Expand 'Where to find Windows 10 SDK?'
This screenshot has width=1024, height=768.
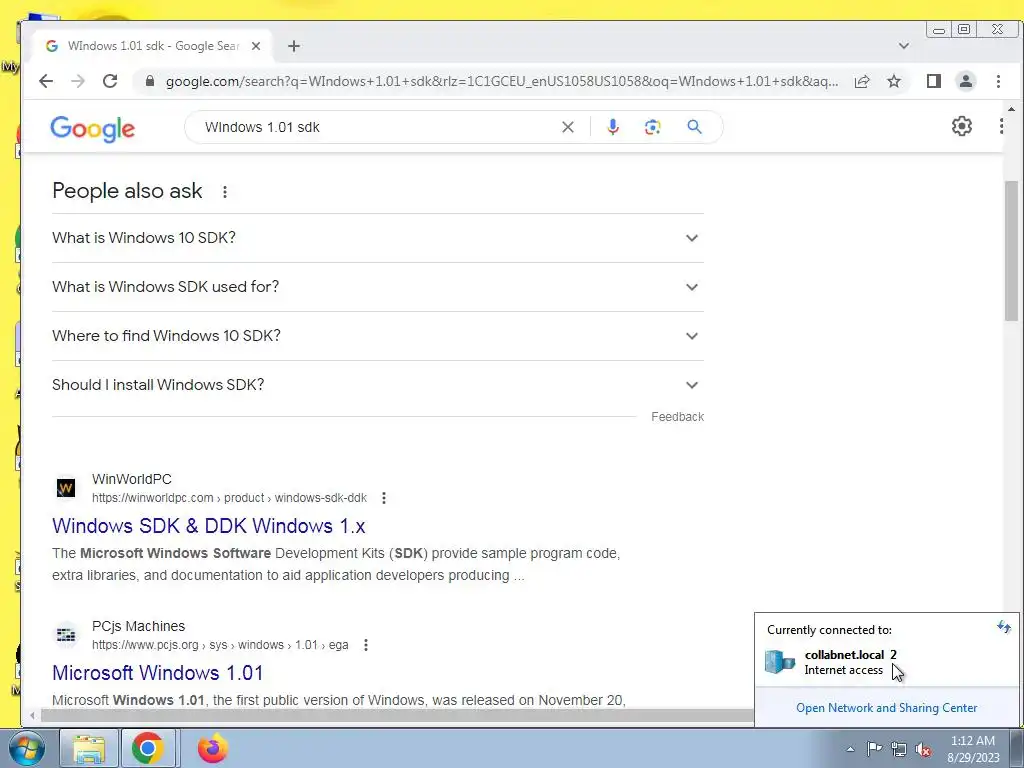[377, 336]
